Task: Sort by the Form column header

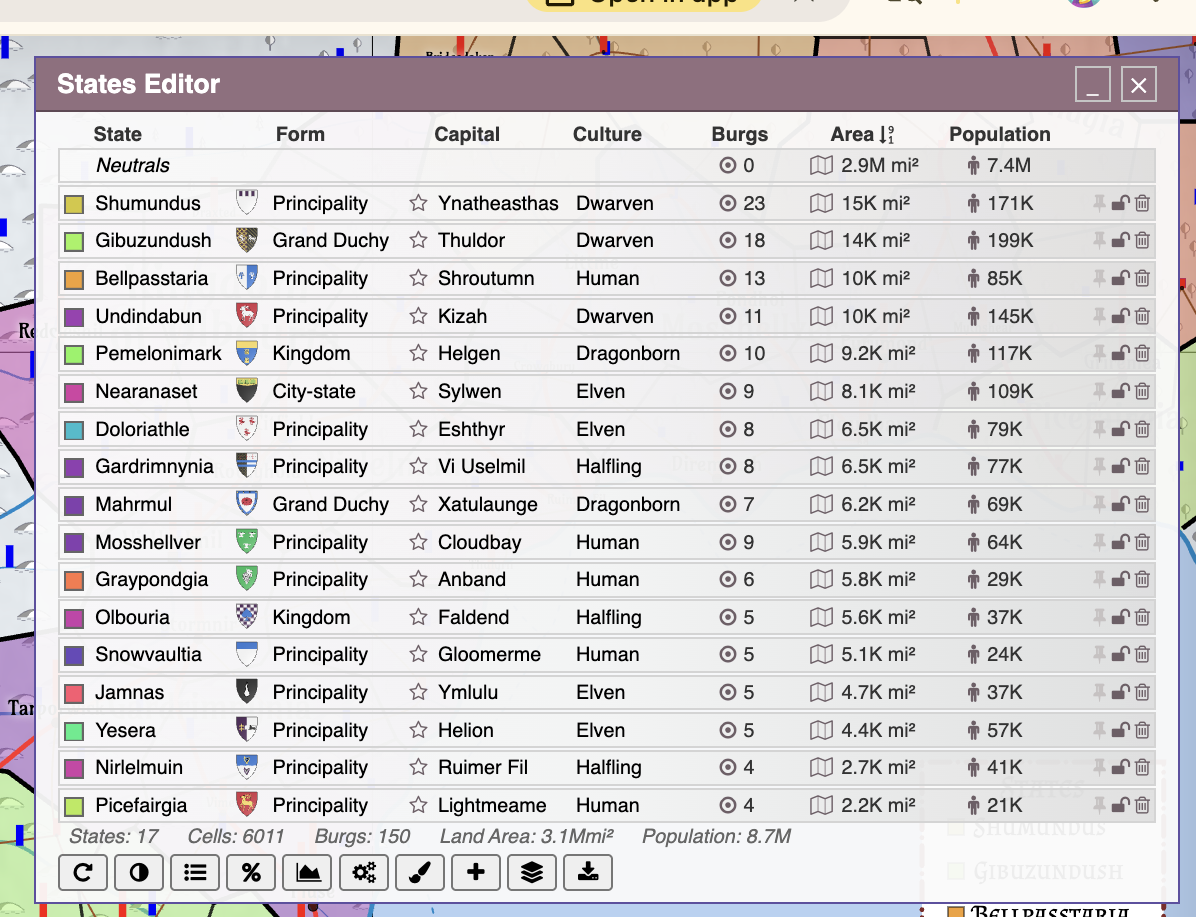Action: click(x=301, y=134)
